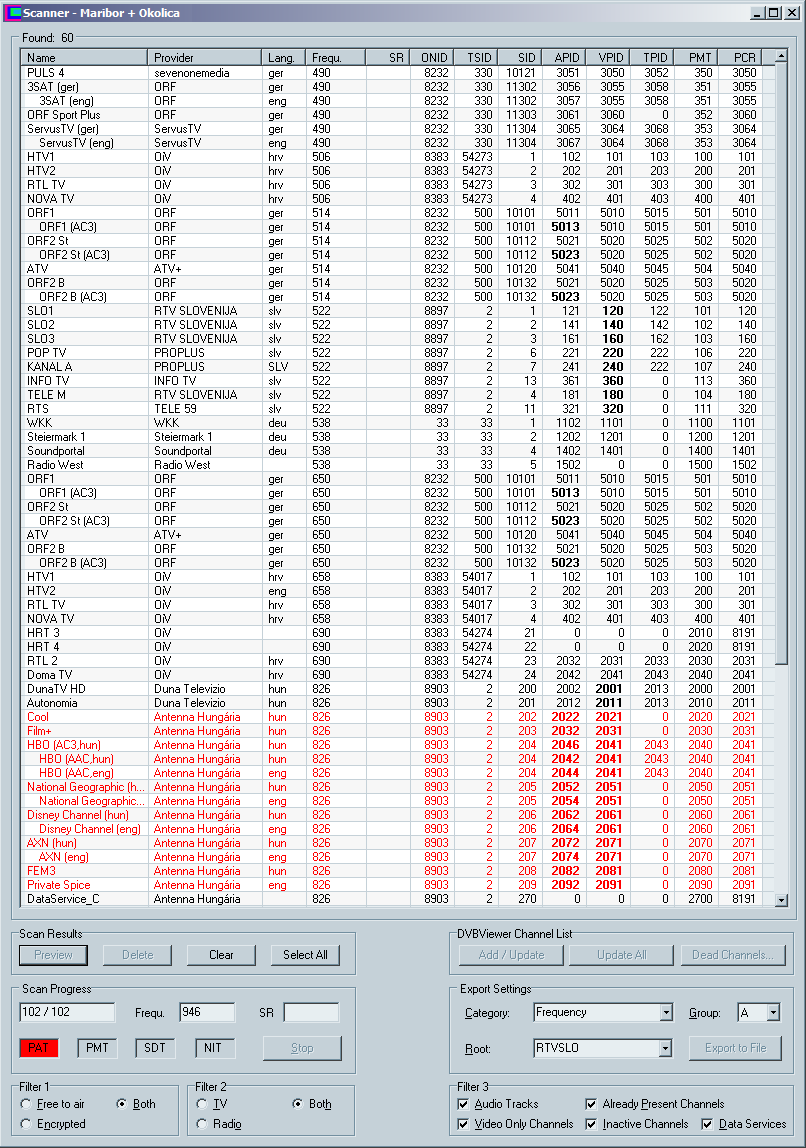Select the DunaTV HD channel row
Screen dimensions: 806x1148
(x=397, y=688)
